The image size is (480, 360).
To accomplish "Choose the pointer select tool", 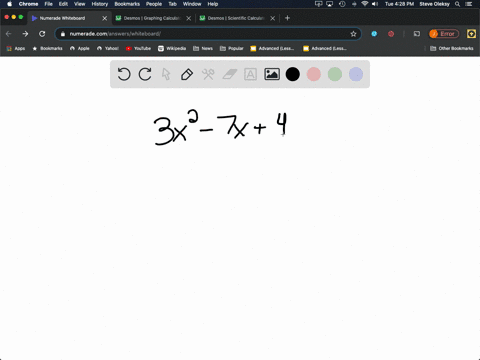I will point(166,74).
